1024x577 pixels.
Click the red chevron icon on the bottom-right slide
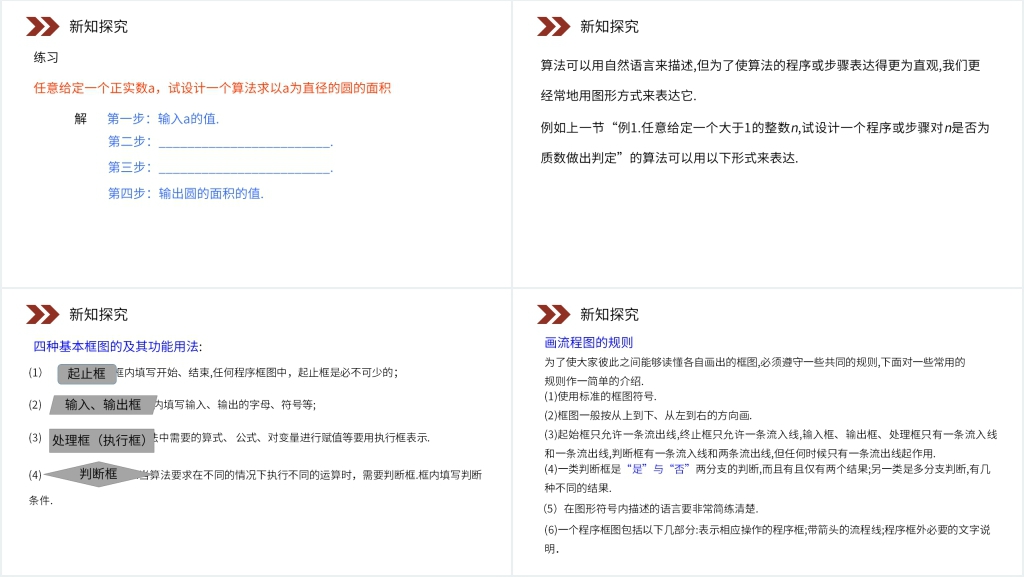(x=554, y=315)
